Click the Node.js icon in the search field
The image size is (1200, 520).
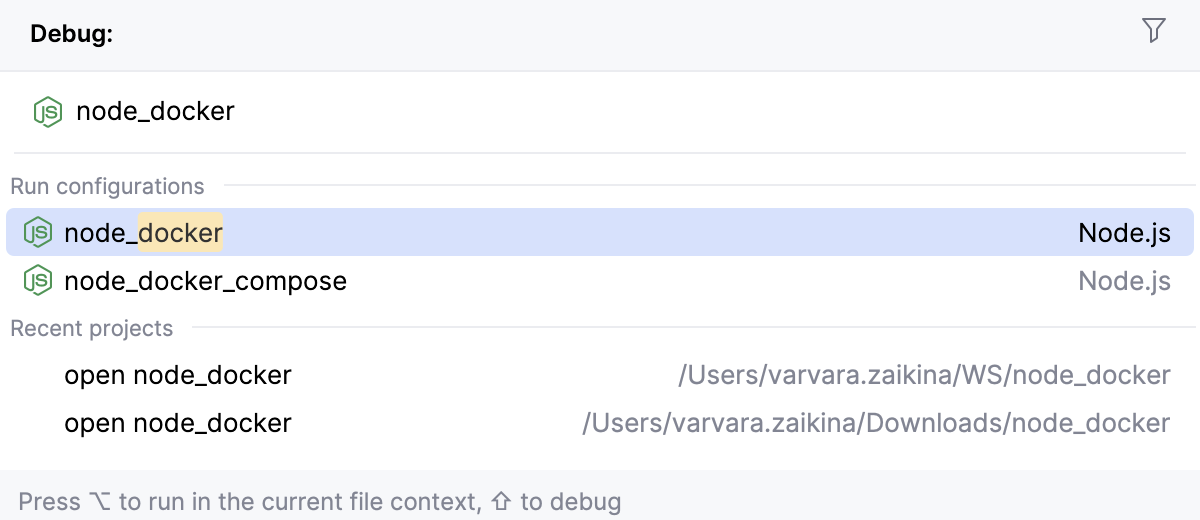click(x=47, y=111)
